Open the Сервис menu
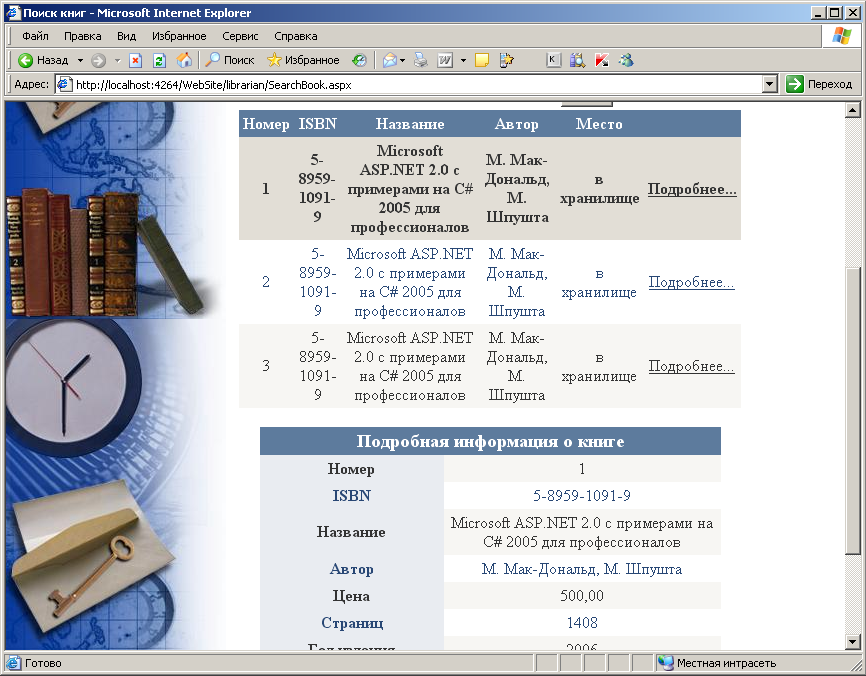Screen dimensions: 866x676 [240, 36]
